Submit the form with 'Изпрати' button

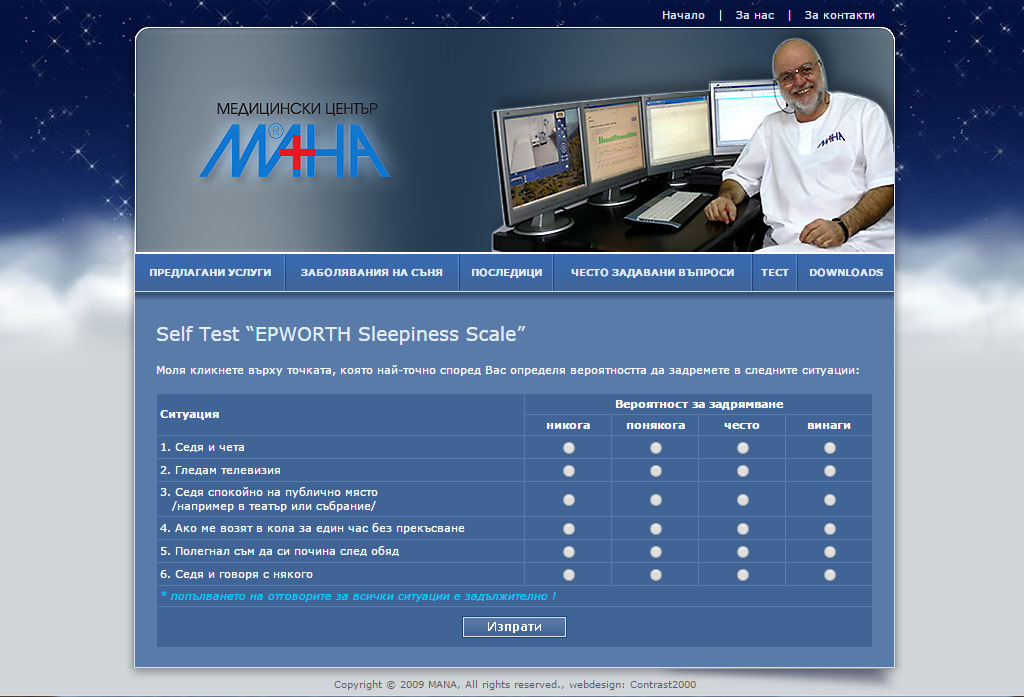coord(514,627)
